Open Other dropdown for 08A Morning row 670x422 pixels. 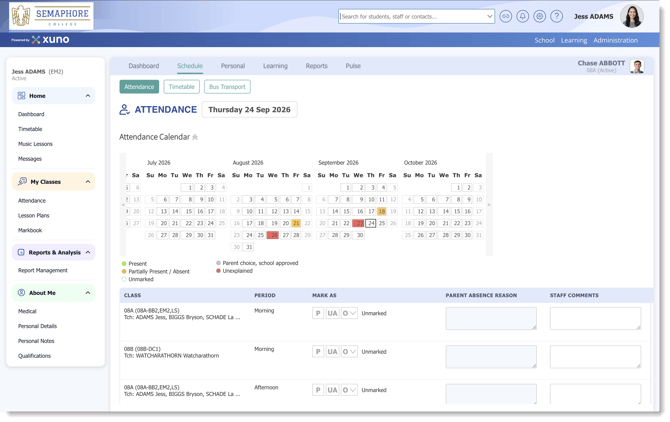tap(349, 314)
